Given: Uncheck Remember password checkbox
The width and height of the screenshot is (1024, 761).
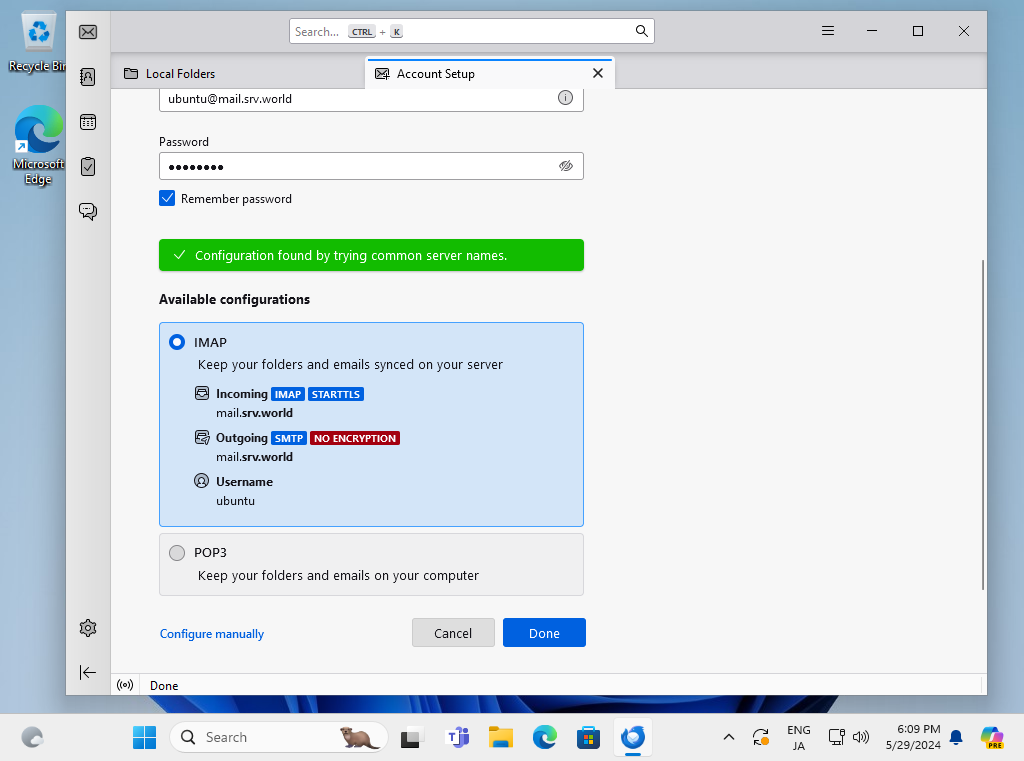Looking at the screenshot, I should [x=167, y=199].
